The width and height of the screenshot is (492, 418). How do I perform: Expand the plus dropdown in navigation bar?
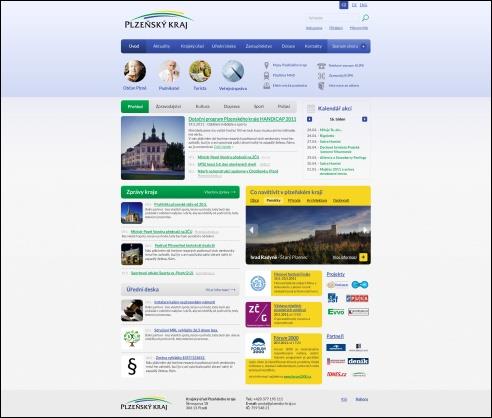coord(363,46)
